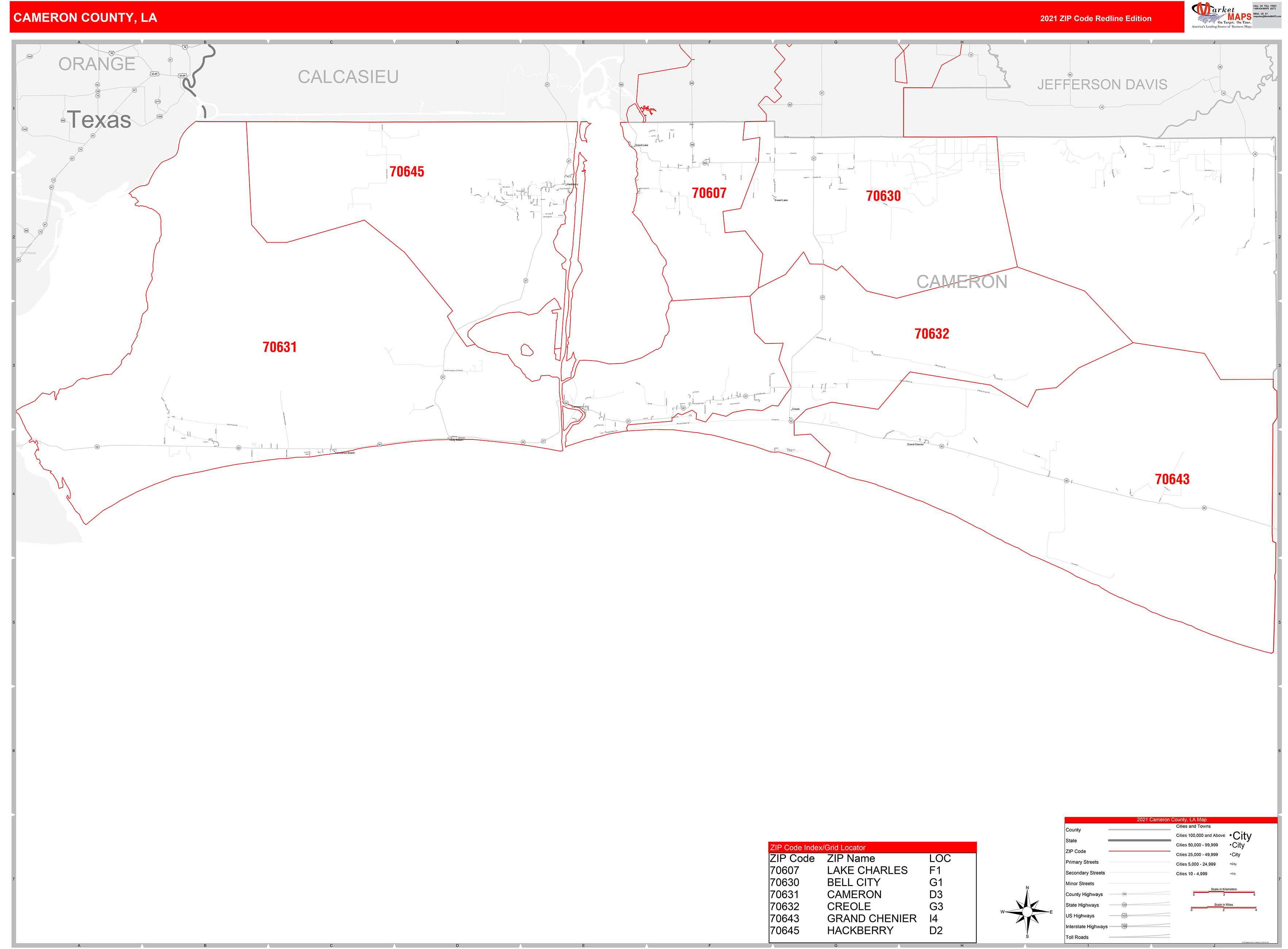The image size is (1288, 949).
Task: Click the CAMERON COUNTY, LA title banner
Action: coord(86,18)
